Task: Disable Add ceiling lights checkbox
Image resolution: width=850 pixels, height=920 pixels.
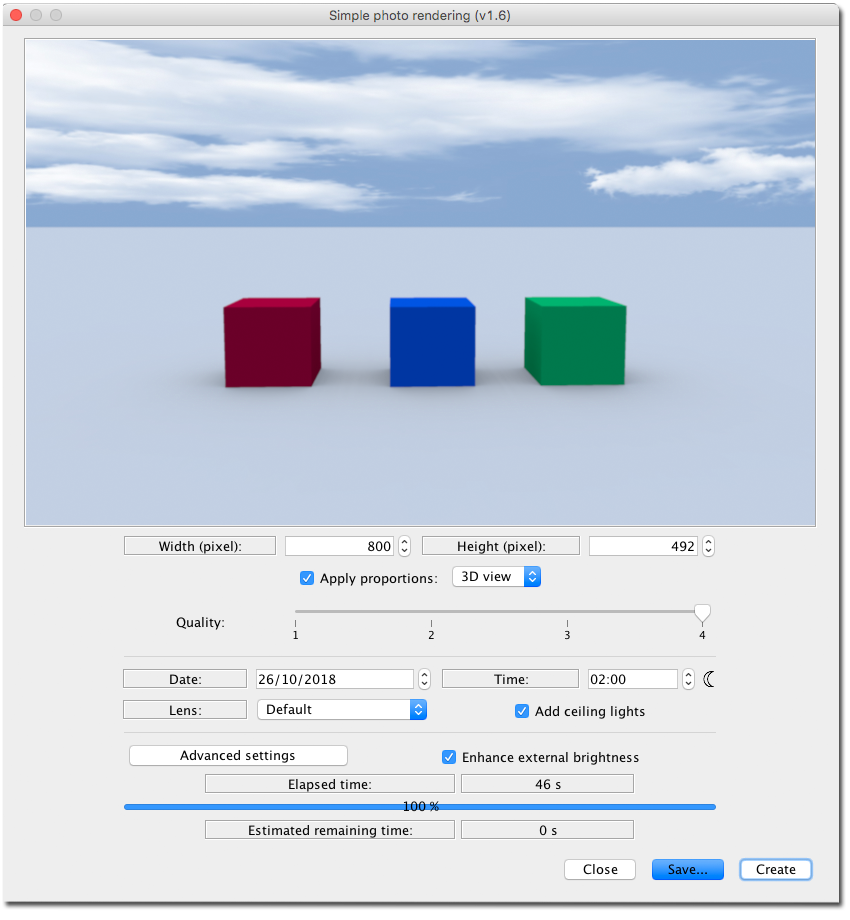Action: click(x=521, y=711)
